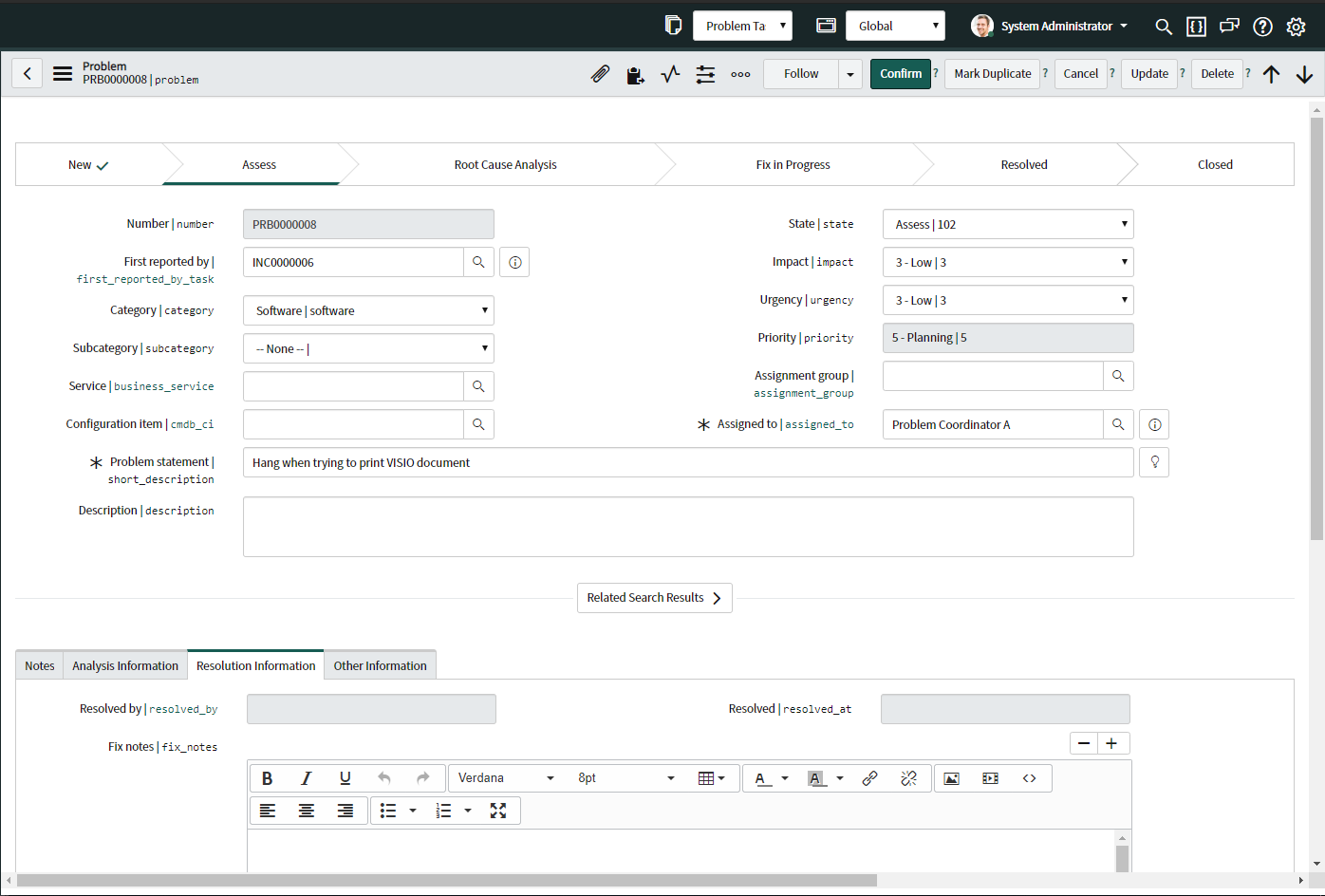Click the Delete button
The image size is (1325, 896).
(x=1217, y=74)
